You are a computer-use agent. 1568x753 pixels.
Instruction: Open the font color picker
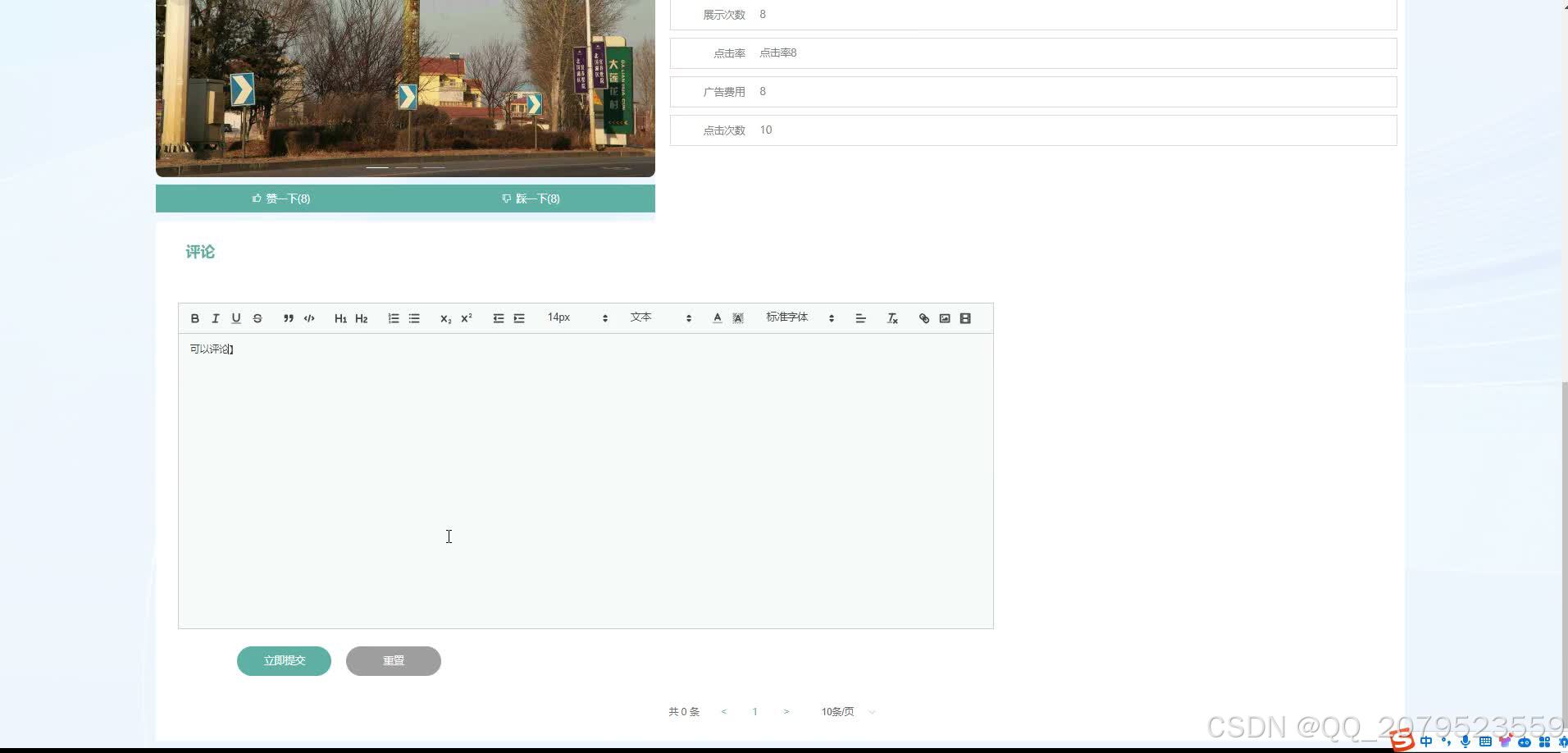[x=716, y=318]
